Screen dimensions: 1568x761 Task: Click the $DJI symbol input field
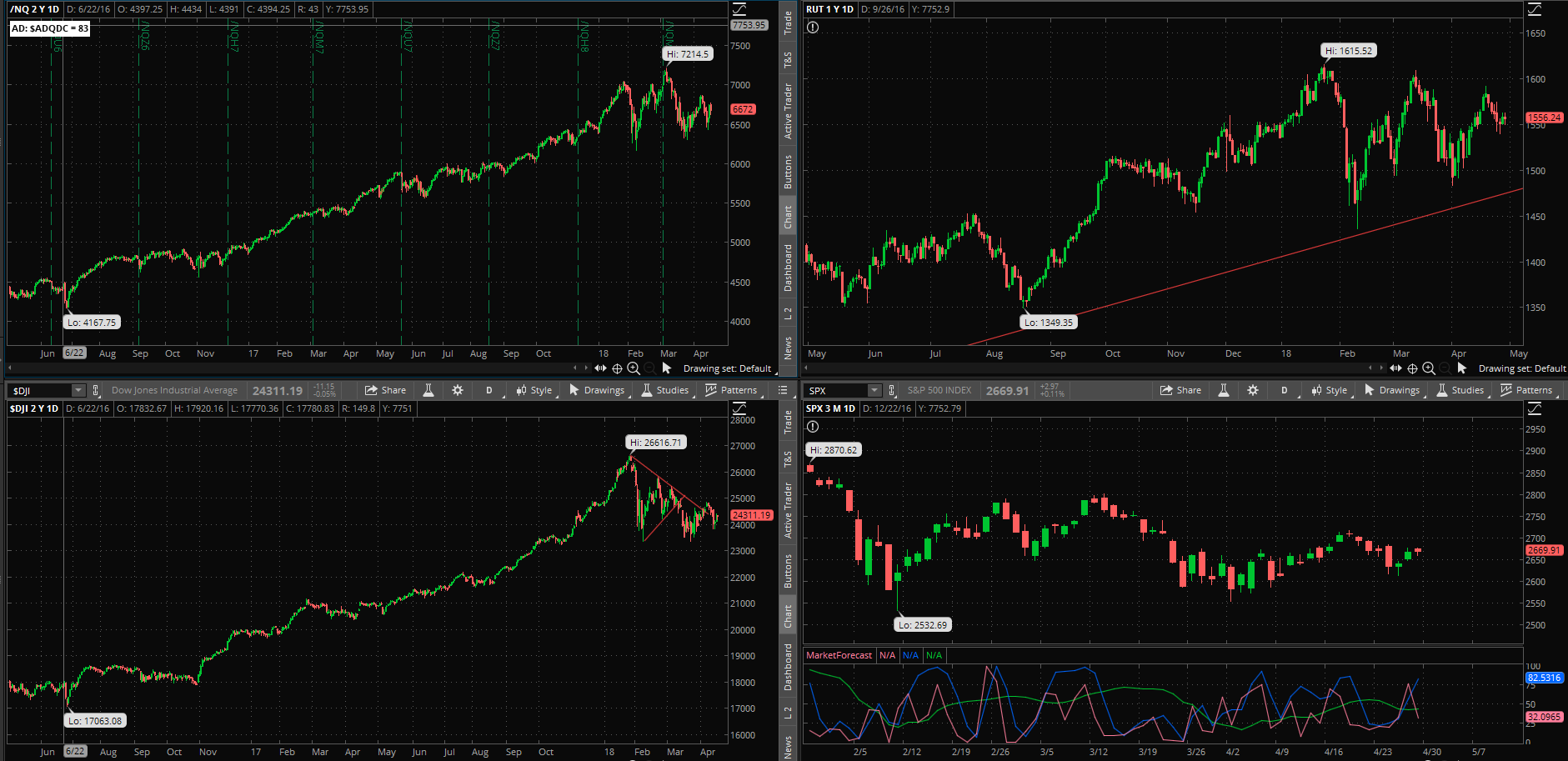pos(40,390)
